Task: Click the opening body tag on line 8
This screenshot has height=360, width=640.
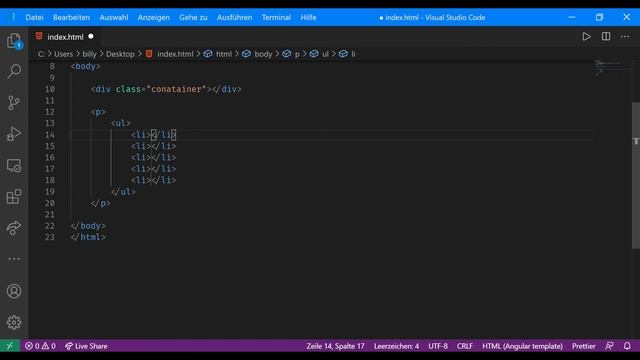Action: (x=85, y=66)
